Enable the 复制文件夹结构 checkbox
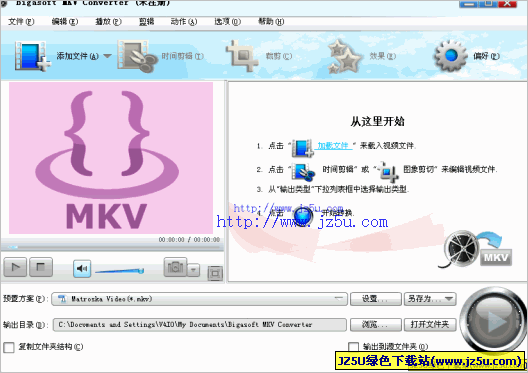The image size is (528, 373). click(9, 347)
